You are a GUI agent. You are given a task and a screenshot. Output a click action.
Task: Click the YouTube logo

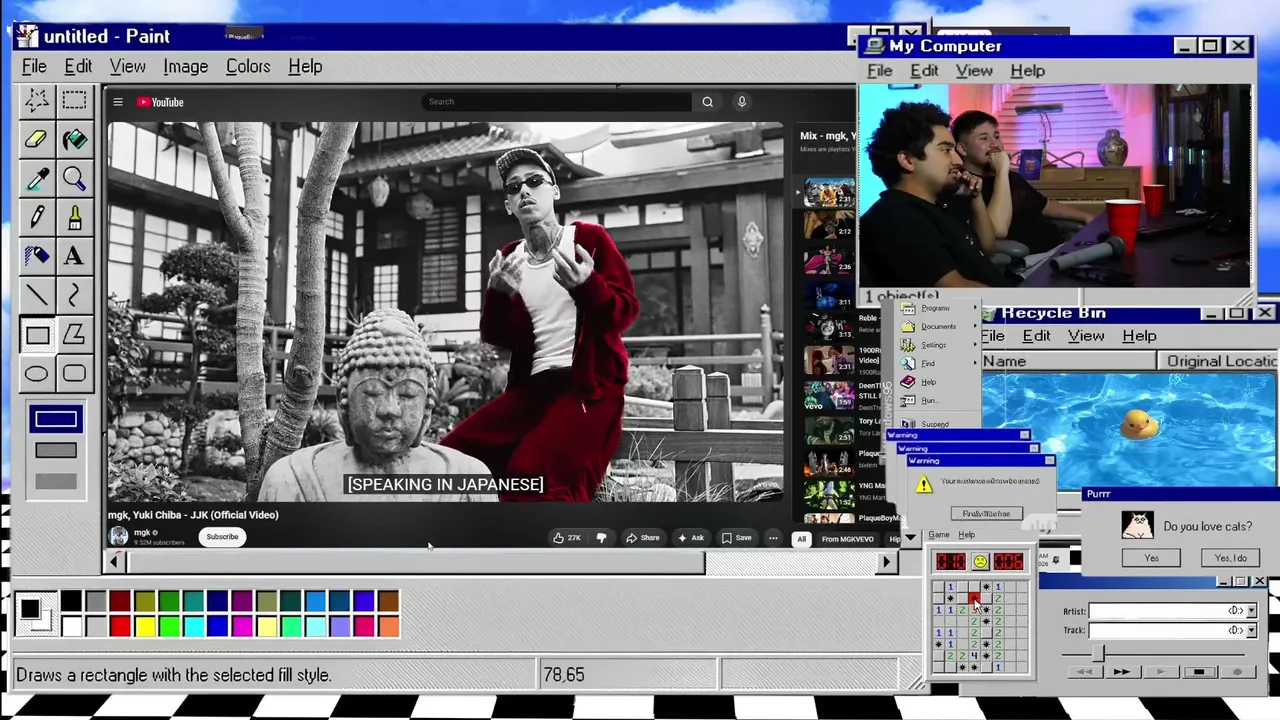tap(160, 102)
